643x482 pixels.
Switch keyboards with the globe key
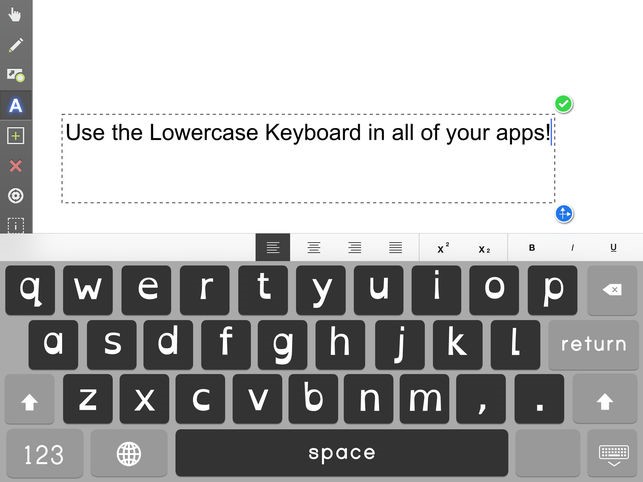129,454
